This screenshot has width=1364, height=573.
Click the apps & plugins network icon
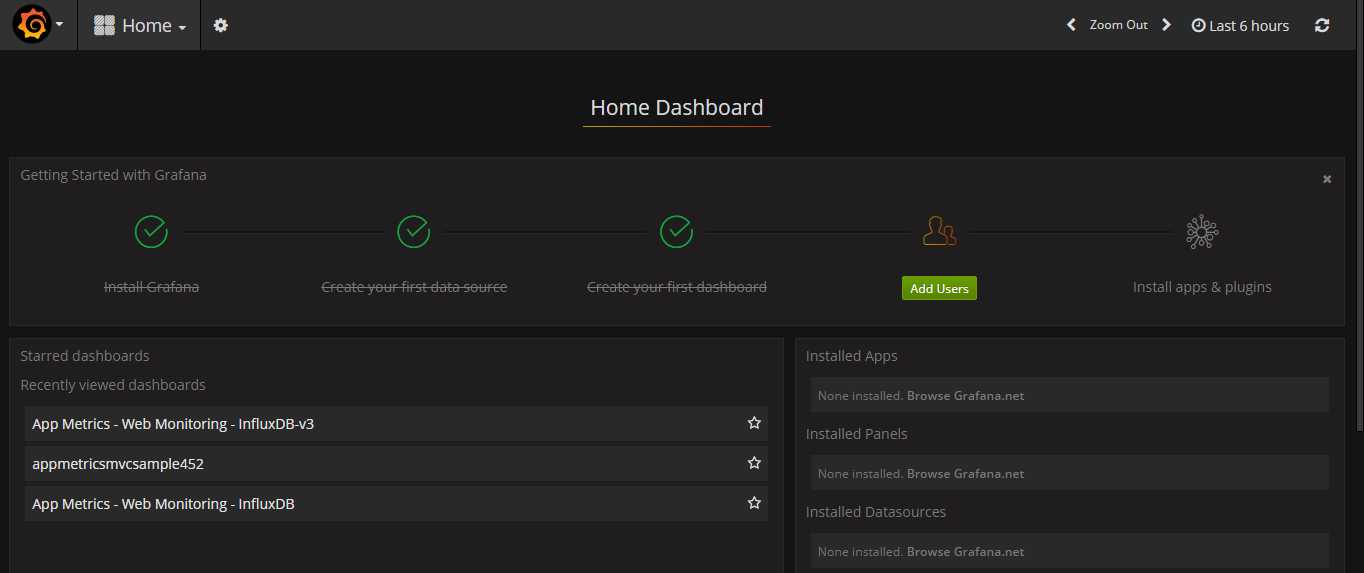point(1202,232)
